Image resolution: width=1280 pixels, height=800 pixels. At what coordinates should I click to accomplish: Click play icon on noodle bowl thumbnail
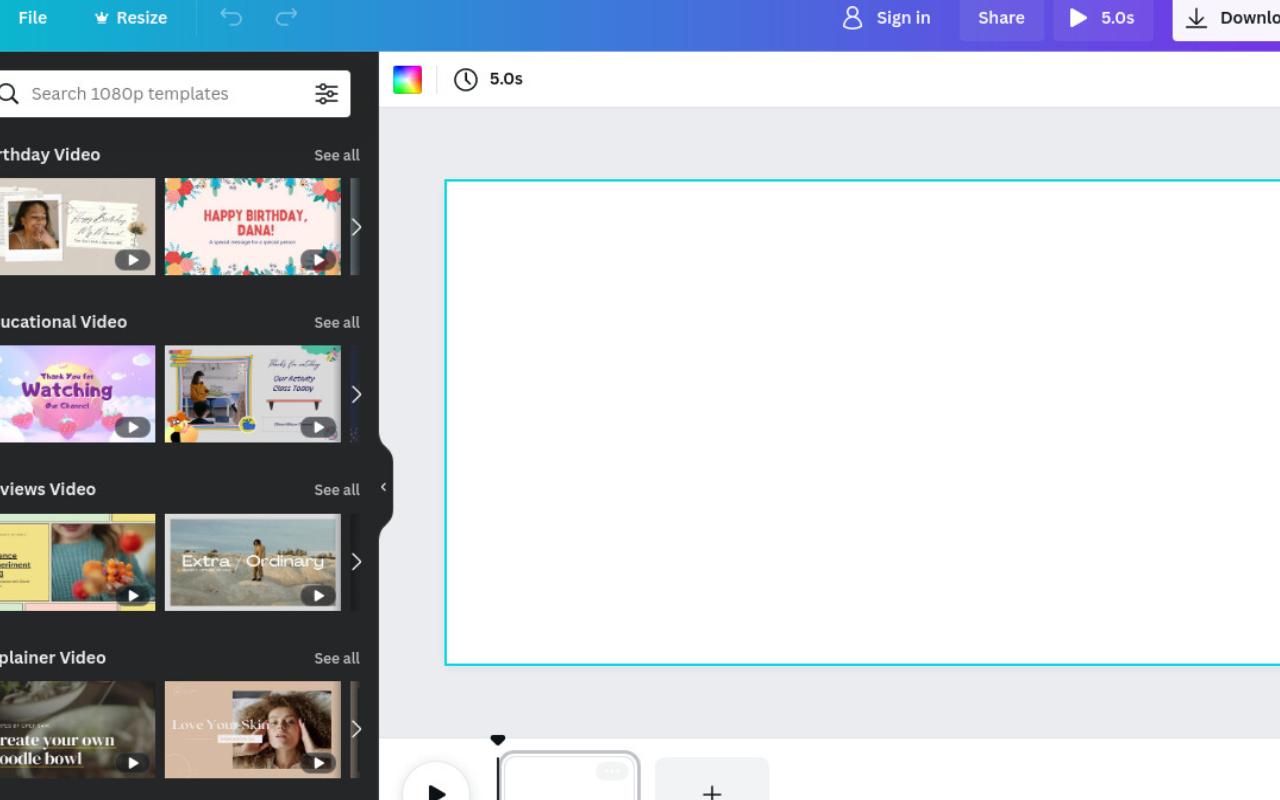click(133, 763)
